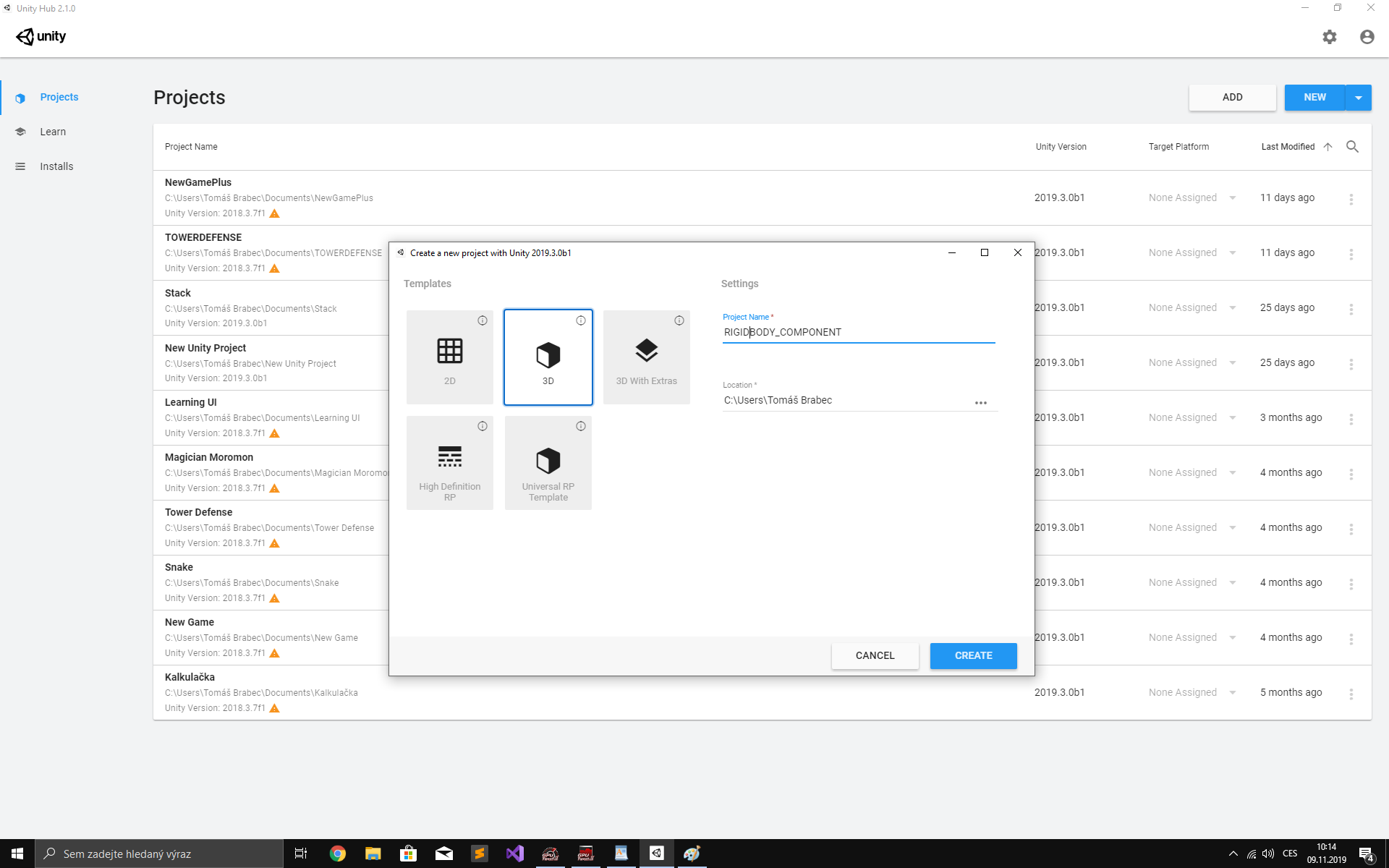This screenshot has height=868, width=1389.
Task: Switch to the Installs sidebar tab
Action: [x=56, y=166]
